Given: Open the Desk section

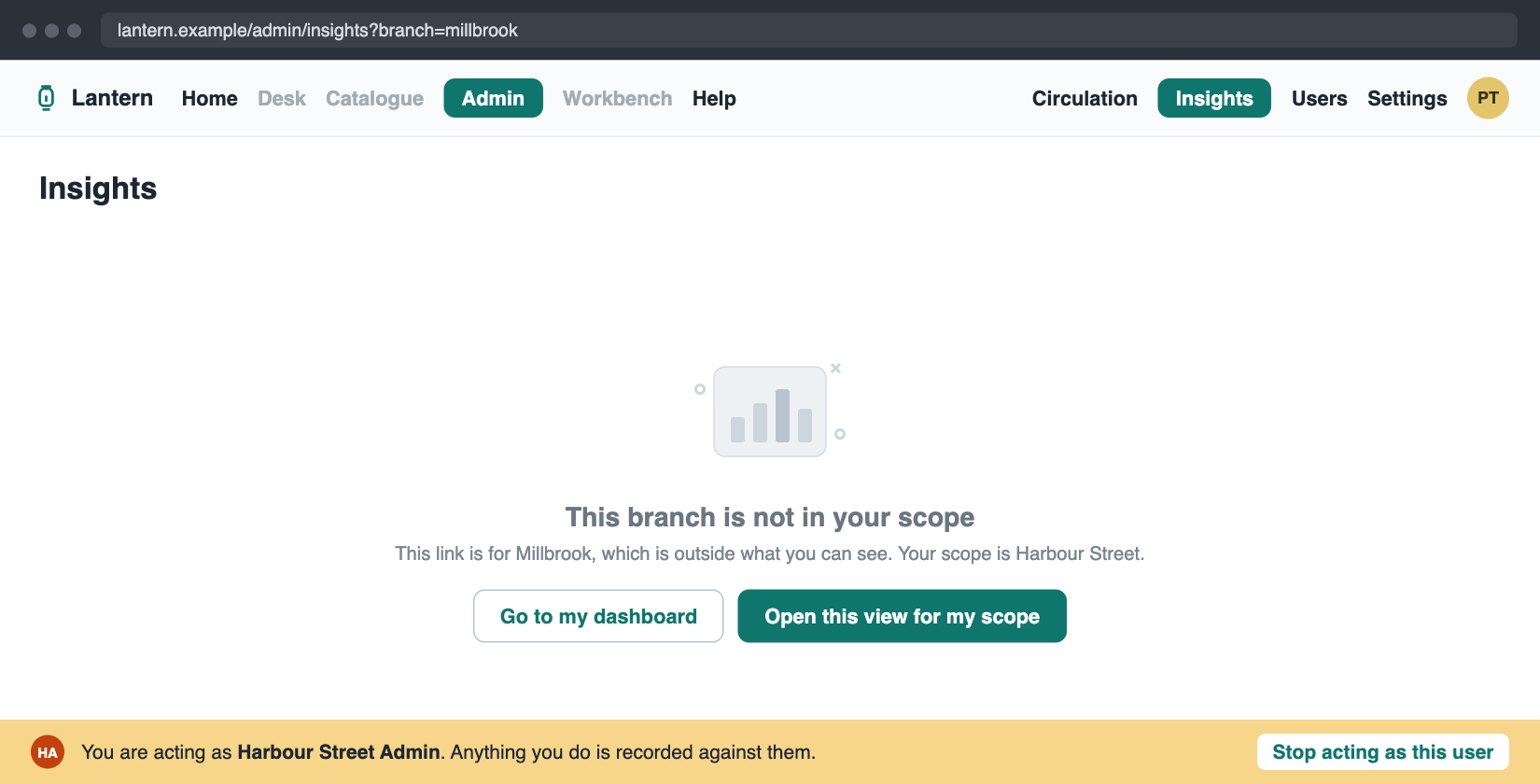Looking at the screenshot, I should [x=282, y=98].
